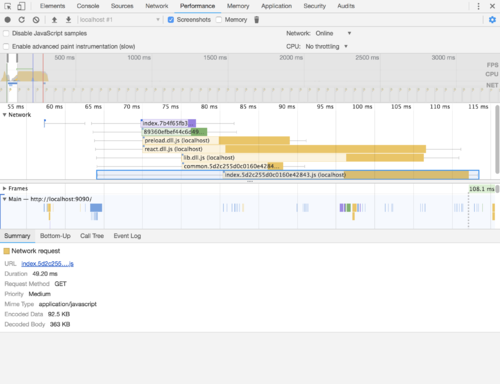Switch to the Network tab
This screenshot has height=384, width=500.
(x=157, y=6)
